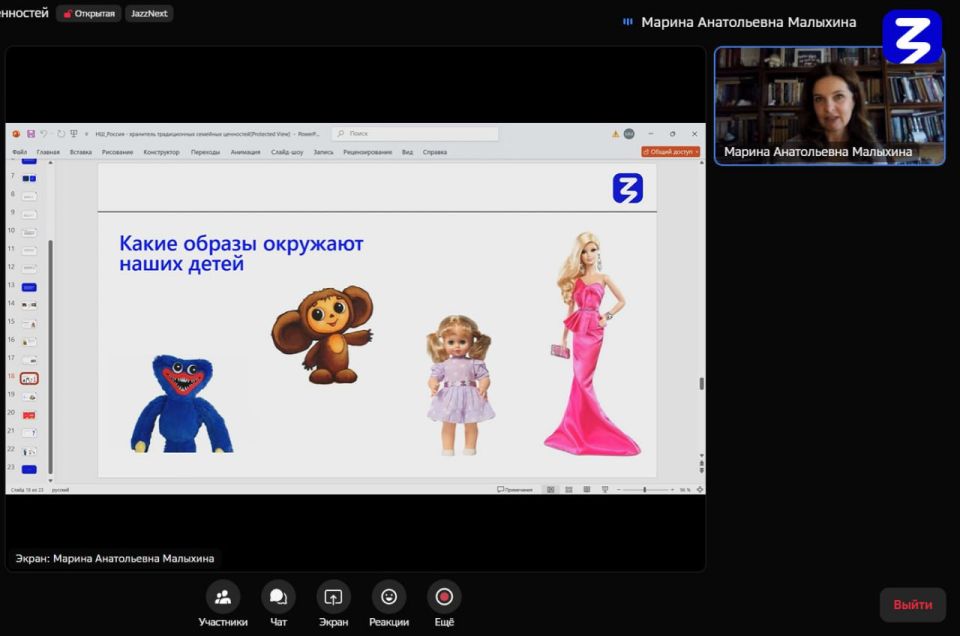The width and height of the screenshot is (960, 636).
Task: Open the Главная ribbon tab
Action: (x=48, y=152)
